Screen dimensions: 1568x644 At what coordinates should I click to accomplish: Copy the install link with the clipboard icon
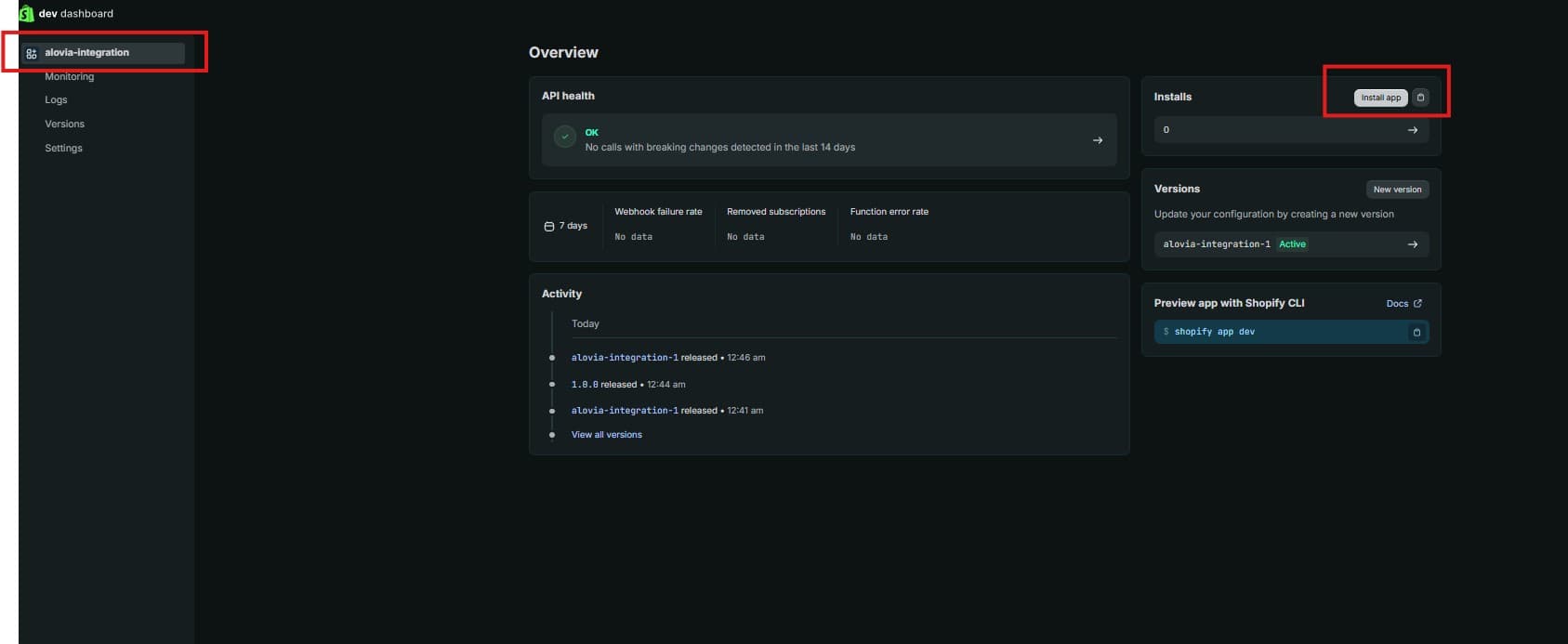click(x=1420, y=98)
